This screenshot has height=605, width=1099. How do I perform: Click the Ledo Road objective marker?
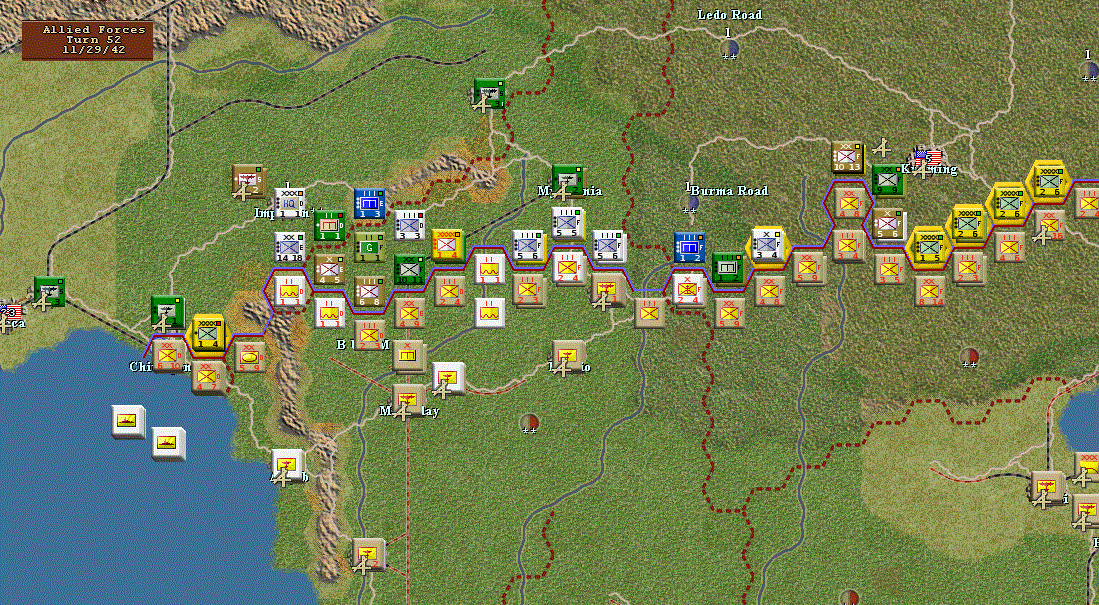point(729,49)
